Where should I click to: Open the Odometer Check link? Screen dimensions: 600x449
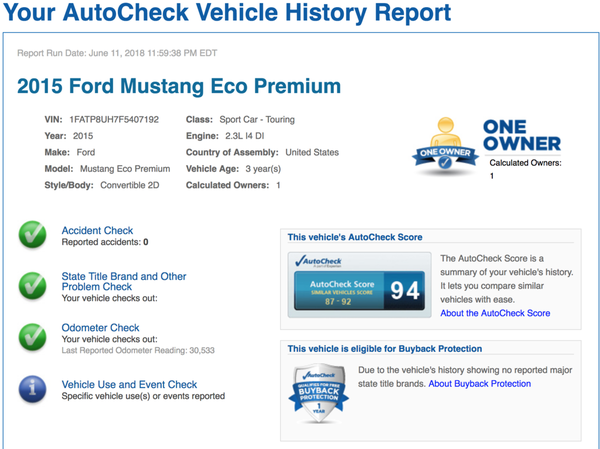(x=100, y=328)
